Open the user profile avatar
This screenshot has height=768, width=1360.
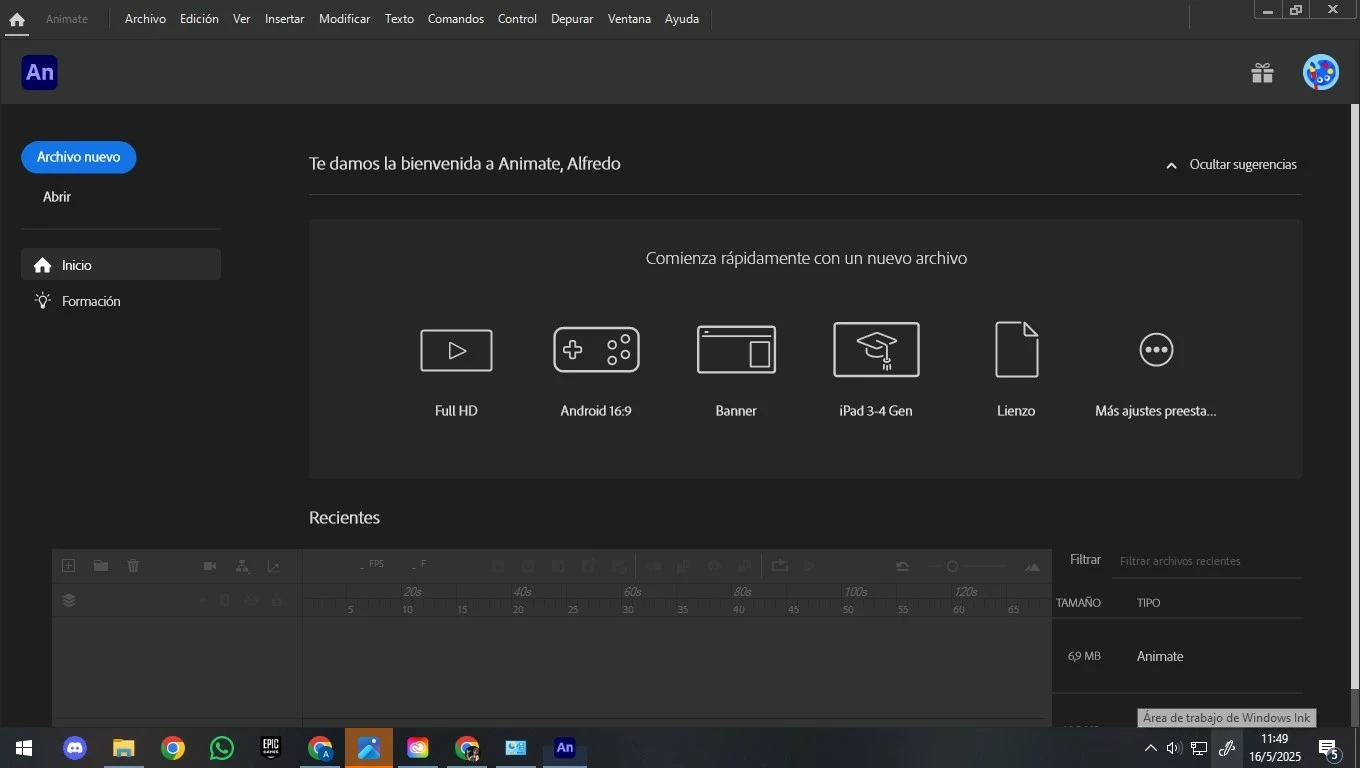(x=1321, y=73)
